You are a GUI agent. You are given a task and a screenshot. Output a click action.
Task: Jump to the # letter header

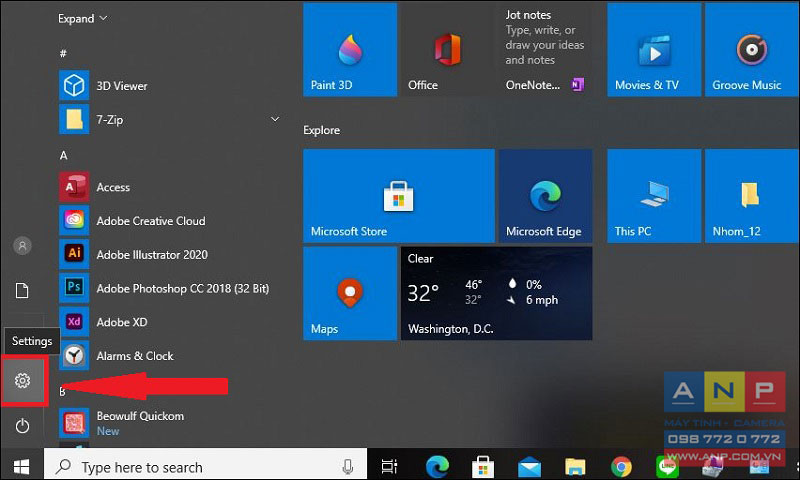coord(63,53)
